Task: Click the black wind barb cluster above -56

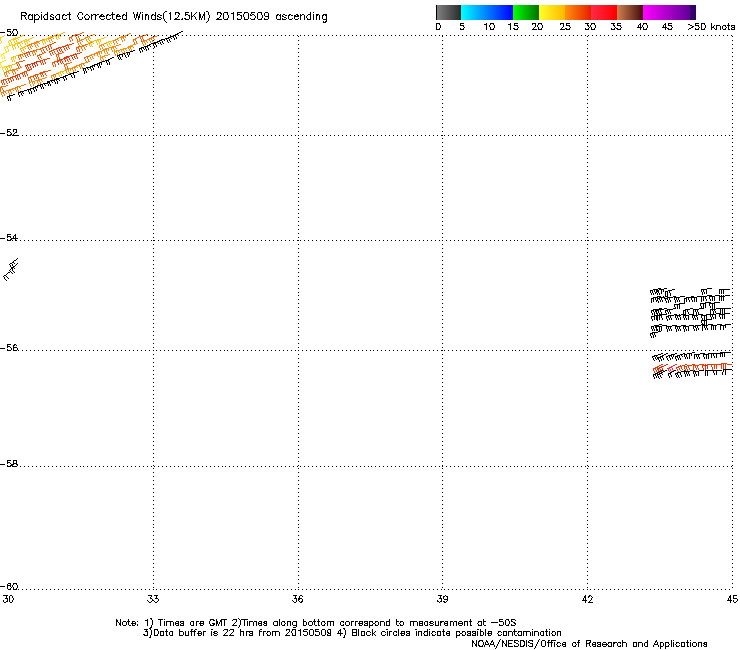Action: (691, 312)
